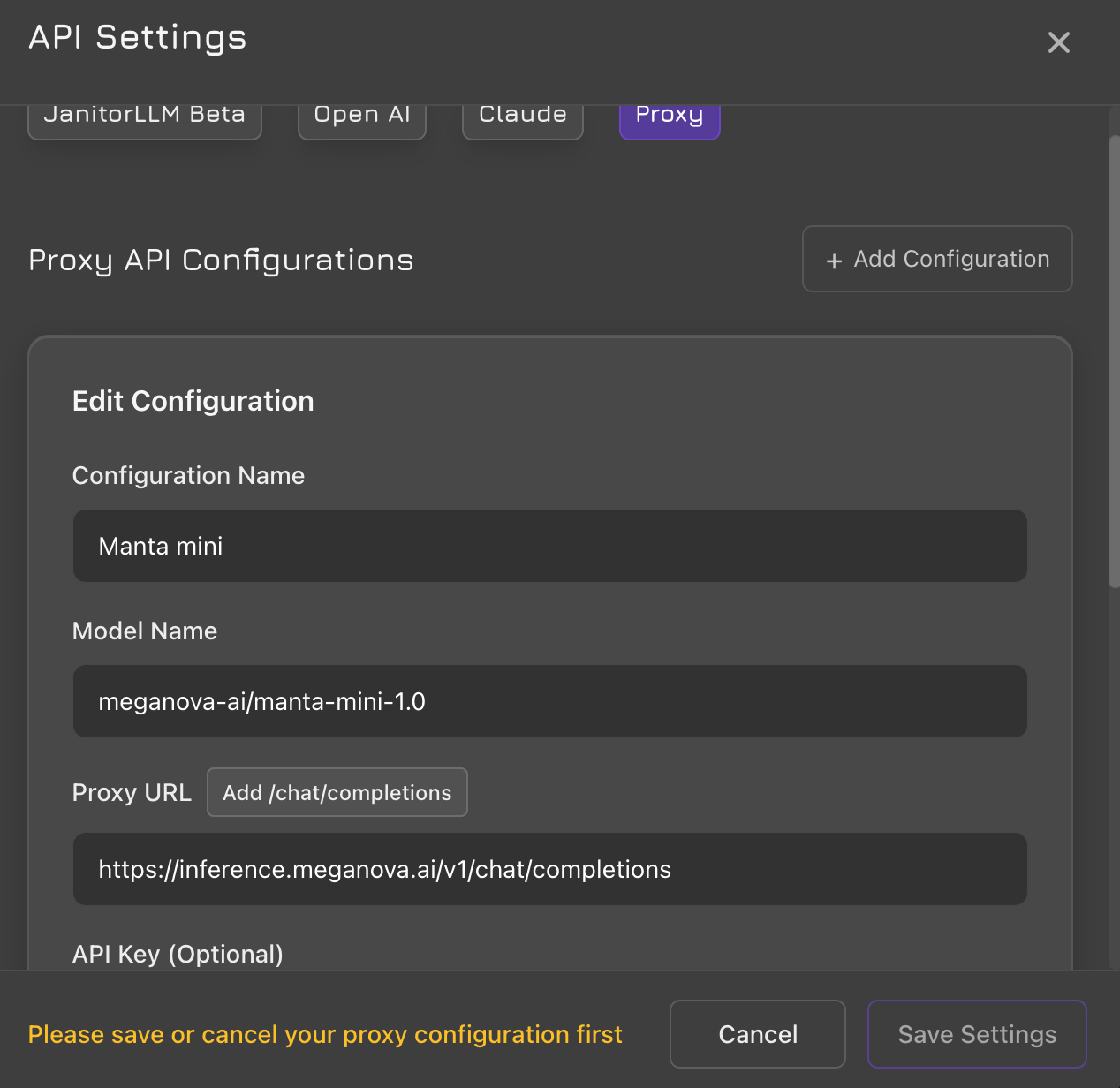
Task: Click the Edit Configuration heading
Action: point(193,402)
